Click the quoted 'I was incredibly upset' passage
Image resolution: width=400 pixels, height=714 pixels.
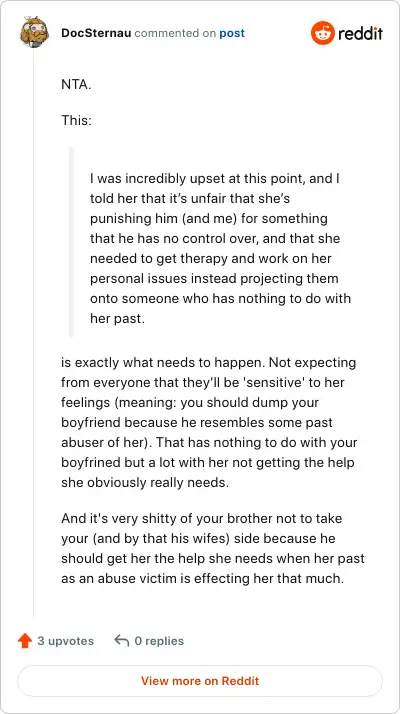point(221,249)
